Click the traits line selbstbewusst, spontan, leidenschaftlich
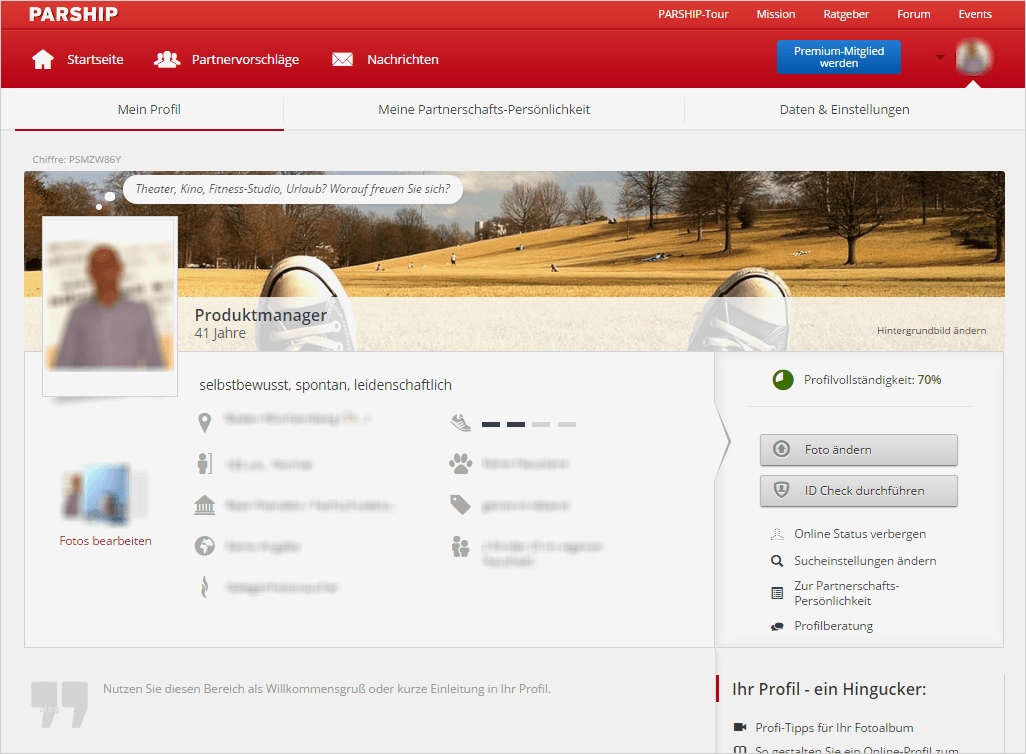 point(325,385)
